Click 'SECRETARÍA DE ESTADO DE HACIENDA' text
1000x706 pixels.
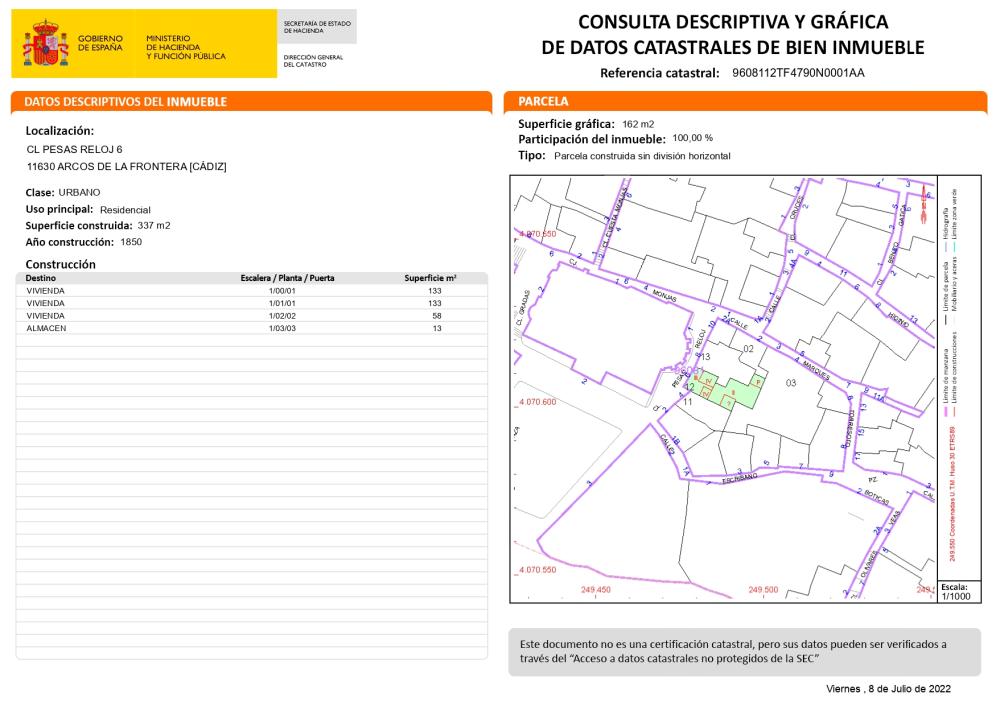317,27
